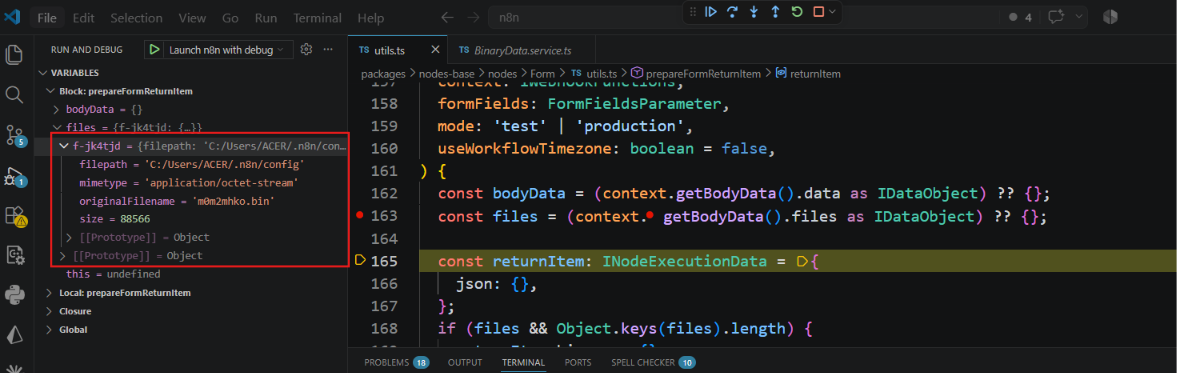Collapse the VARIABLES section
The height and width of the screenshot is (373, 1177).
pyautogui.click(x=42, y=73)
